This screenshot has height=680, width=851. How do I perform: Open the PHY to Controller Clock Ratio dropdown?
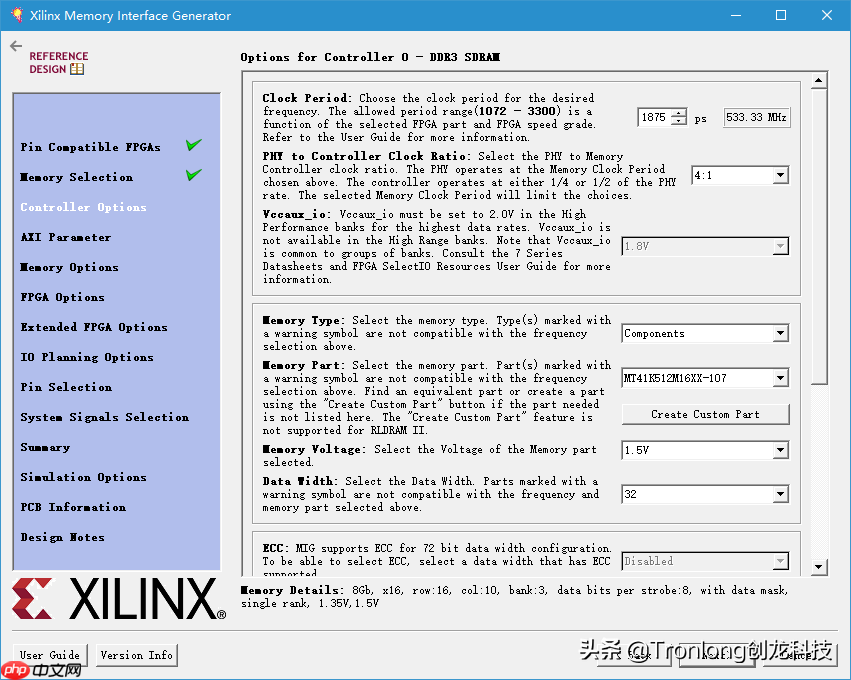pyautogui.click(x=740, y=175)
